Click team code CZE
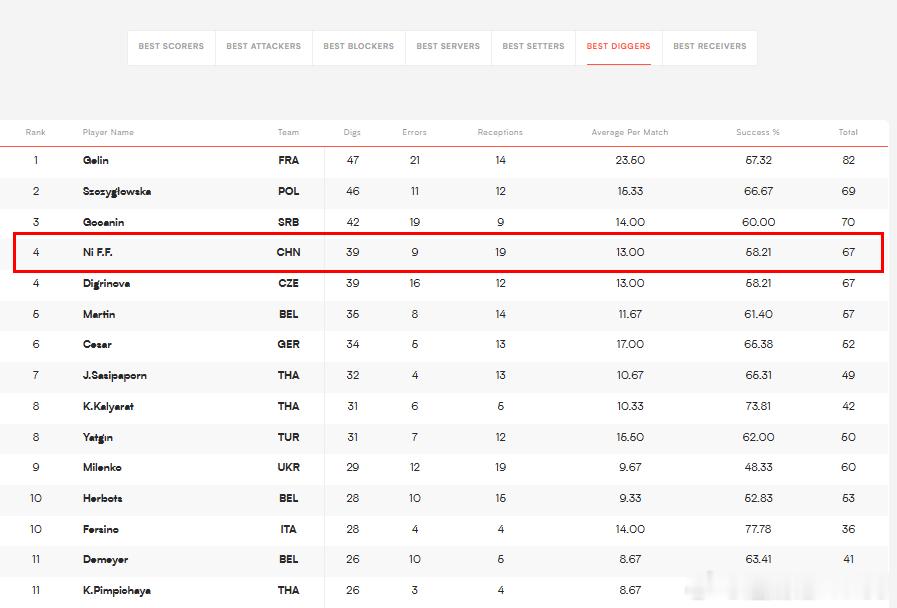Screen dimensions: 897x608 coord(288,283)
